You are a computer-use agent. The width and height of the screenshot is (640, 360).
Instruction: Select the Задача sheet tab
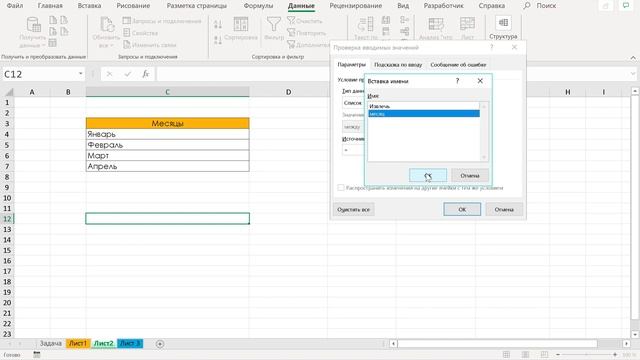click(51, 344)
